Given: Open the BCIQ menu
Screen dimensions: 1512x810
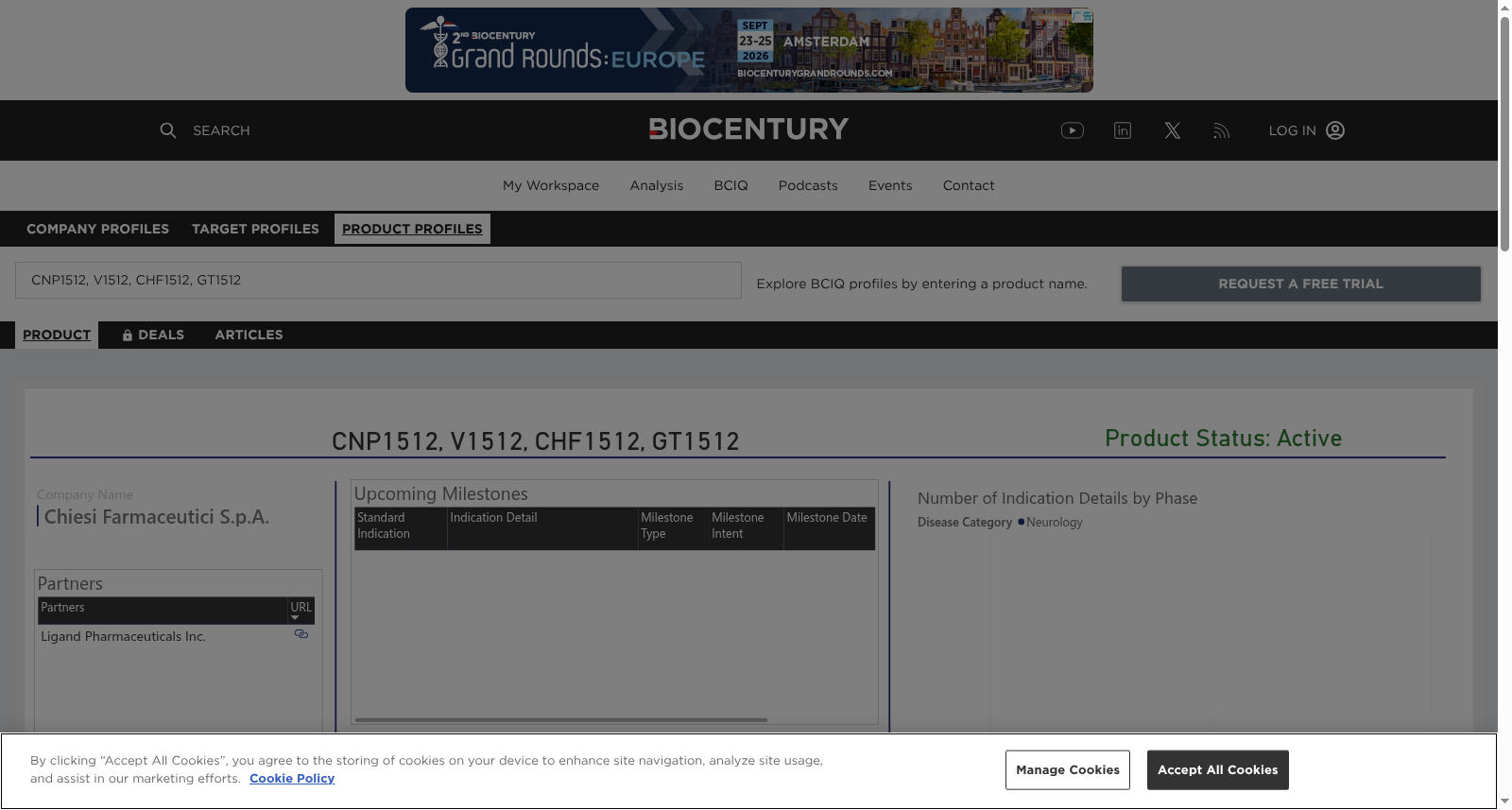Looking at the screenshot, I should pos(730,185).
